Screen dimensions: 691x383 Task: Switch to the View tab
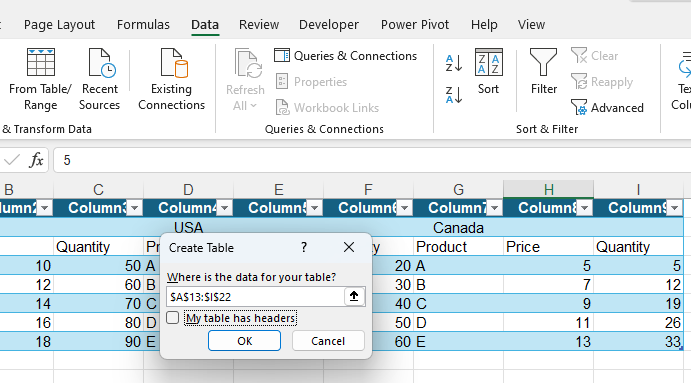tap(531, 25)
